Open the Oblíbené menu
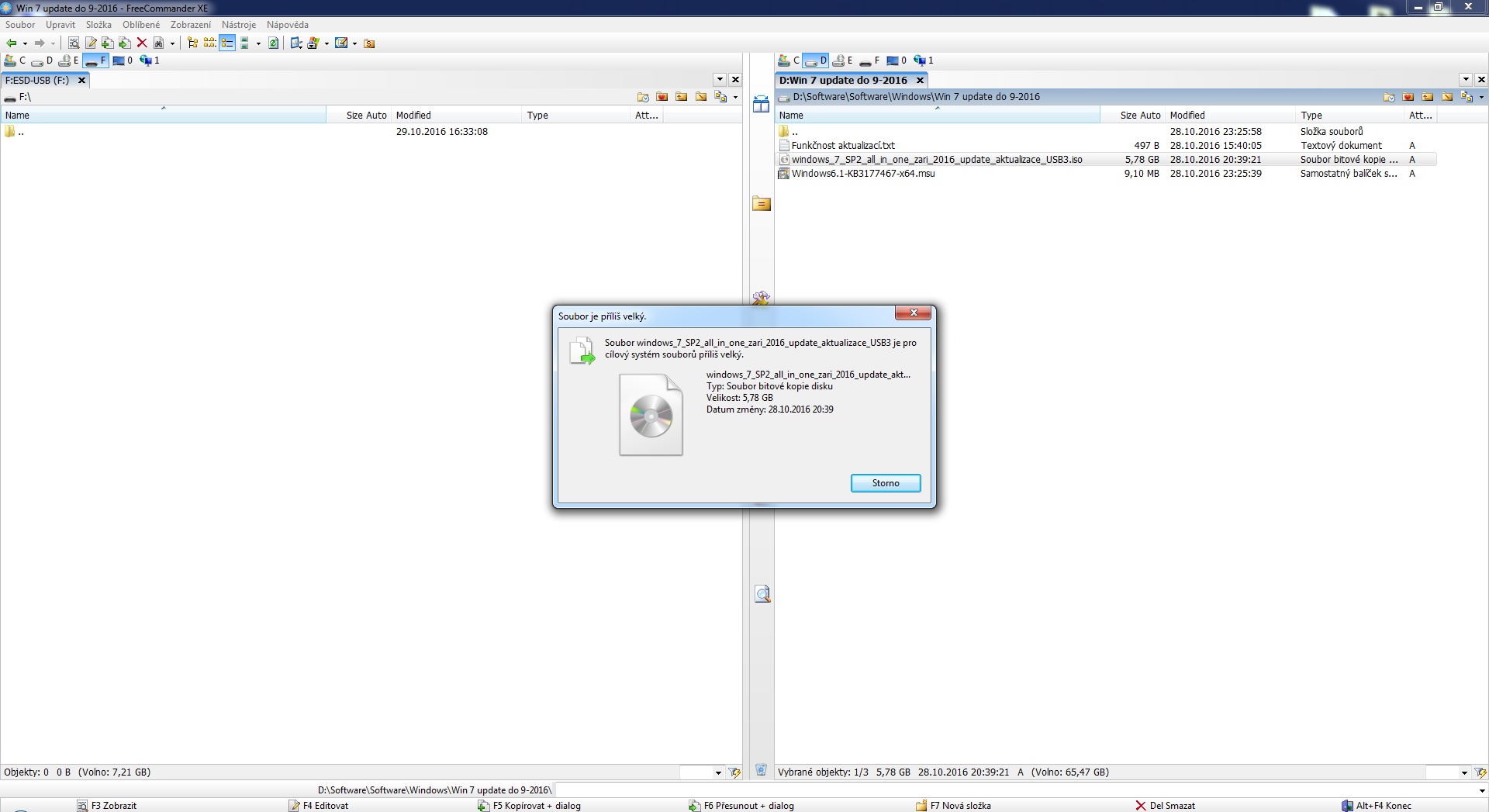 click(x=141, y=25)
